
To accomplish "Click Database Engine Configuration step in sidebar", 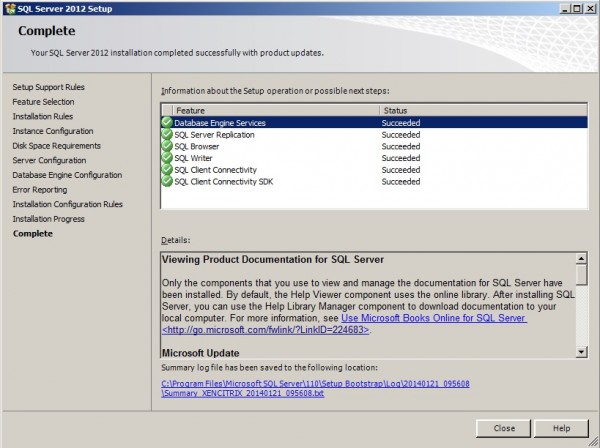I will click(67, 175).
